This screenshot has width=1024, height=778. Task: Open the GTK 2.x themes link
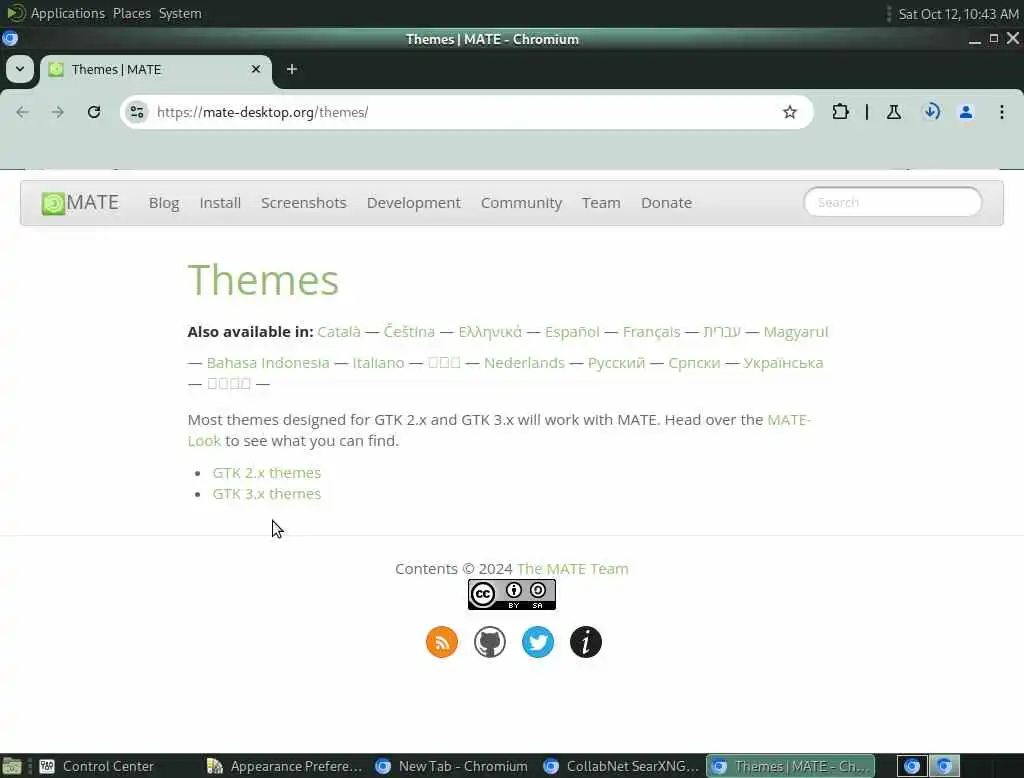(266, 473)
